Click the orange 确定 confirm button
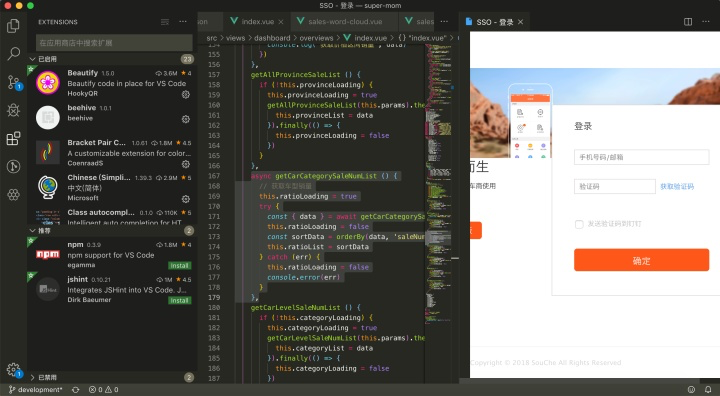Screen dimensions: 720x396 [x=641, y=260]
